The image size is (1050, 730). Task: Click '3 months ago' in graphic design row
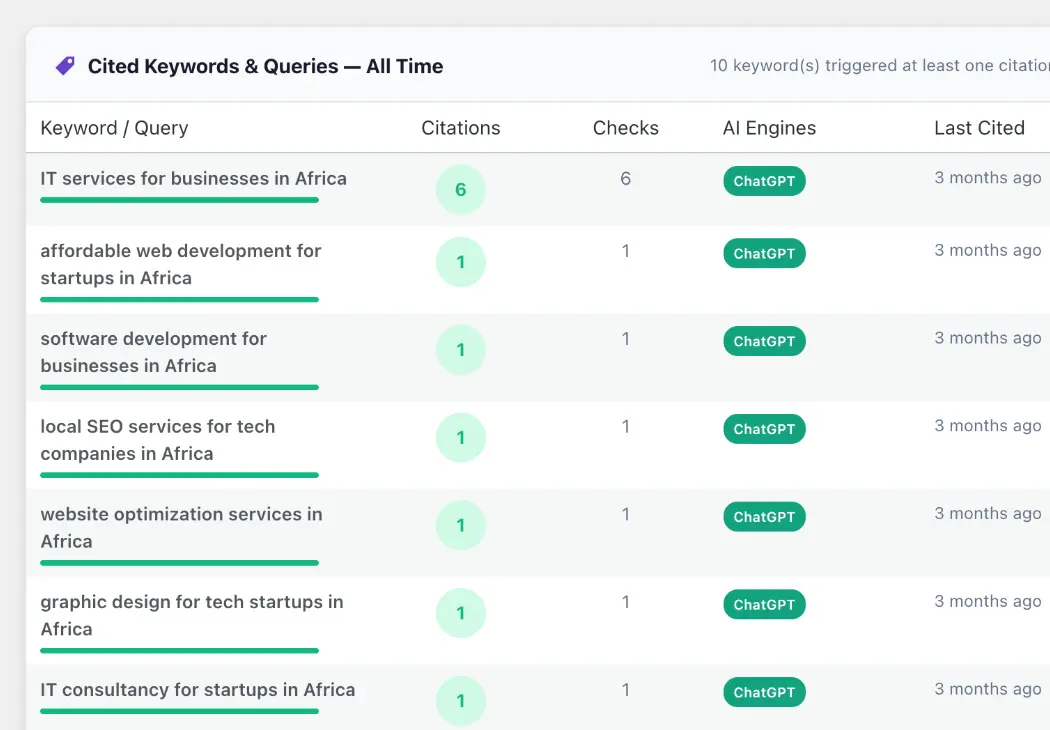(988, 601)
